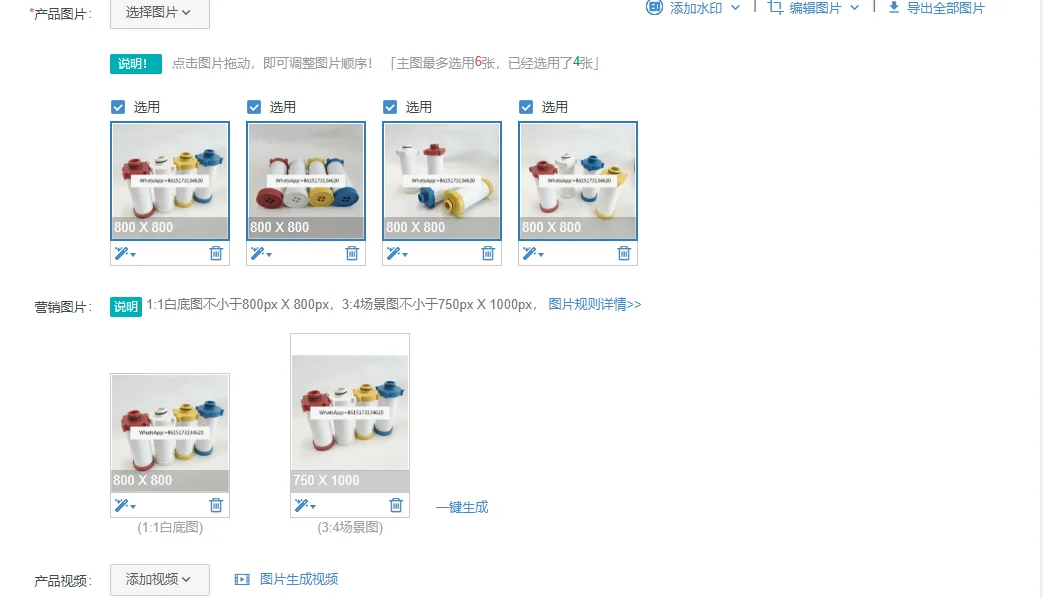Click the 一键生成 link

coord(462,507)
